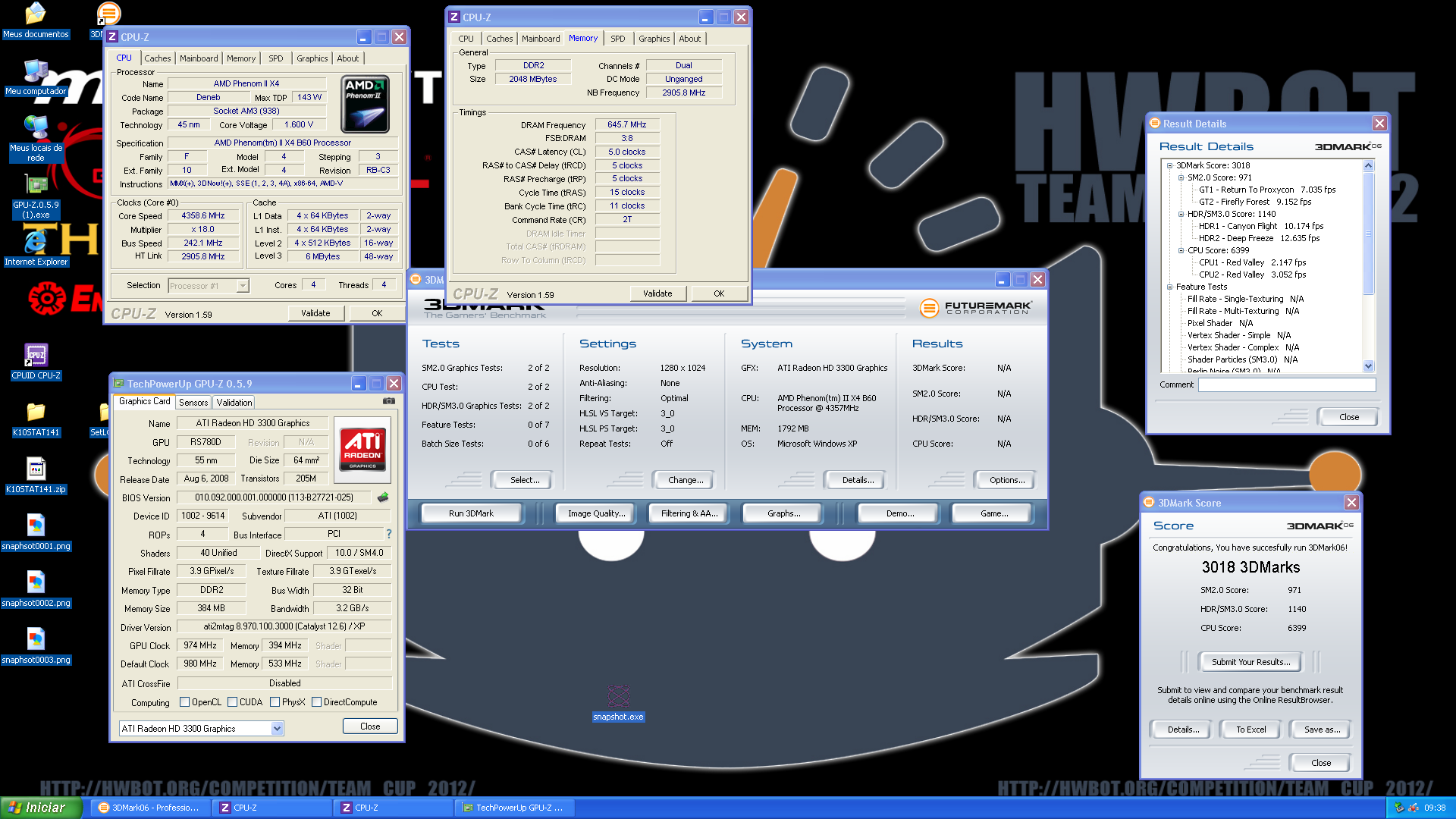Open snaphsot0002.png desktop file
The height and width of the screenshot is (819, 1456).
(36, 589)
